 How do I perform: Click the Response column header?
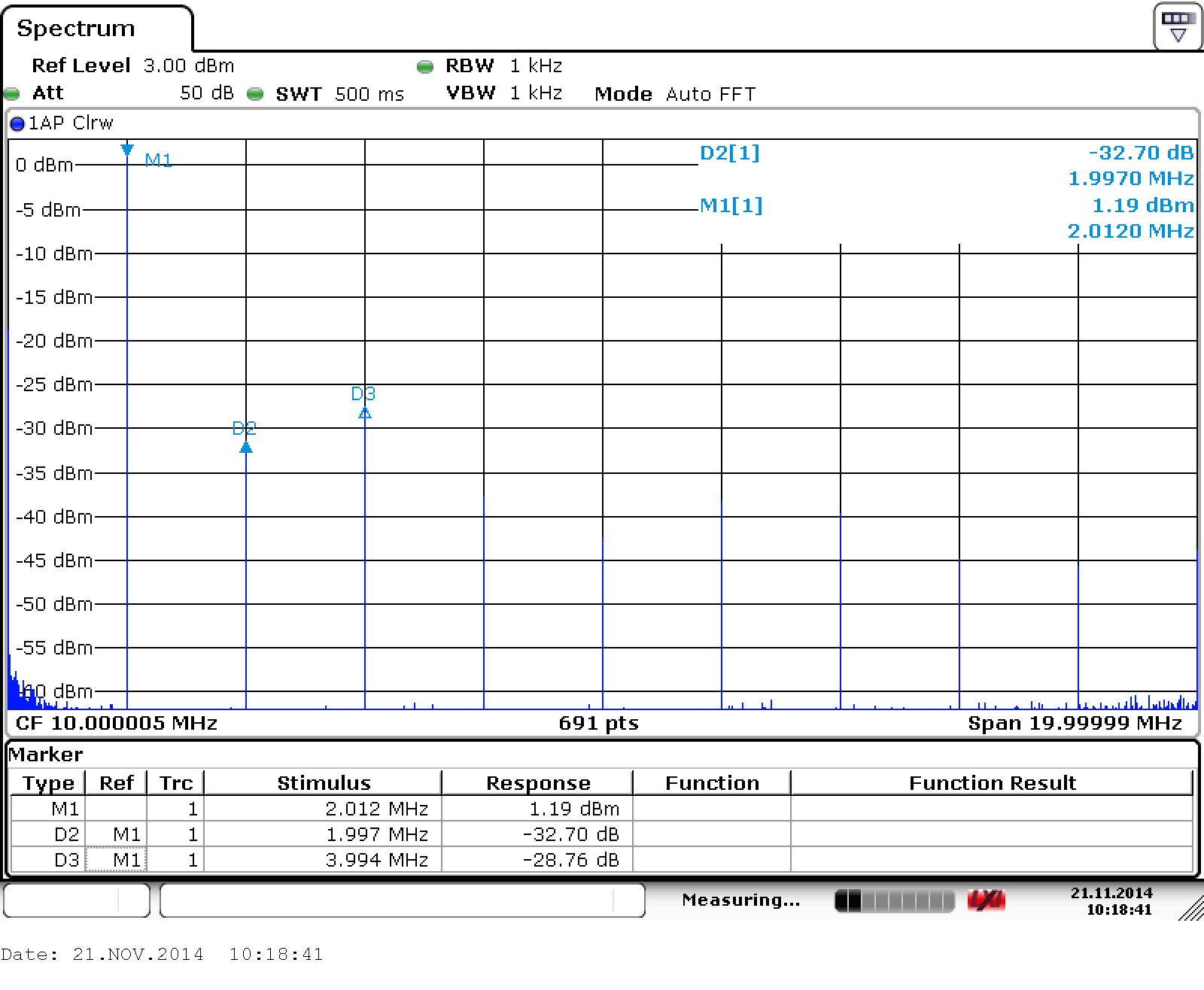[538, 783]
